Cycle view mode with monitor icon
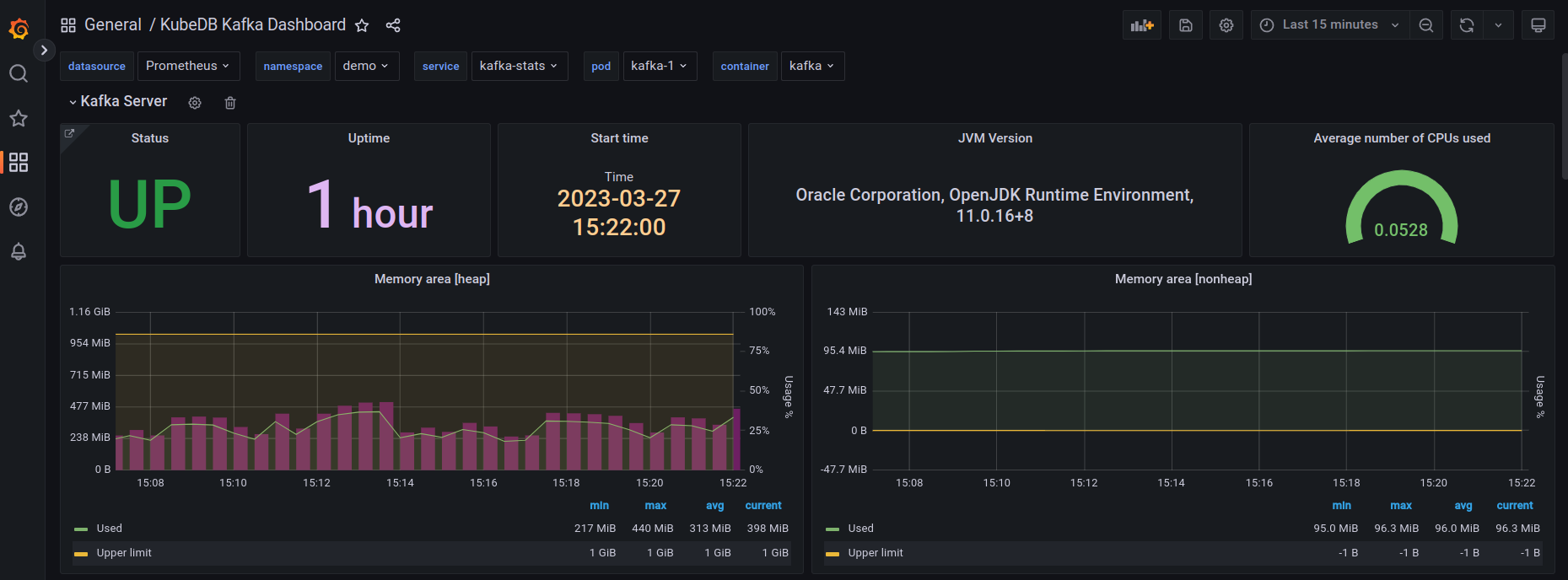This screenshot has height=580, width=1568. point(1538,25)
